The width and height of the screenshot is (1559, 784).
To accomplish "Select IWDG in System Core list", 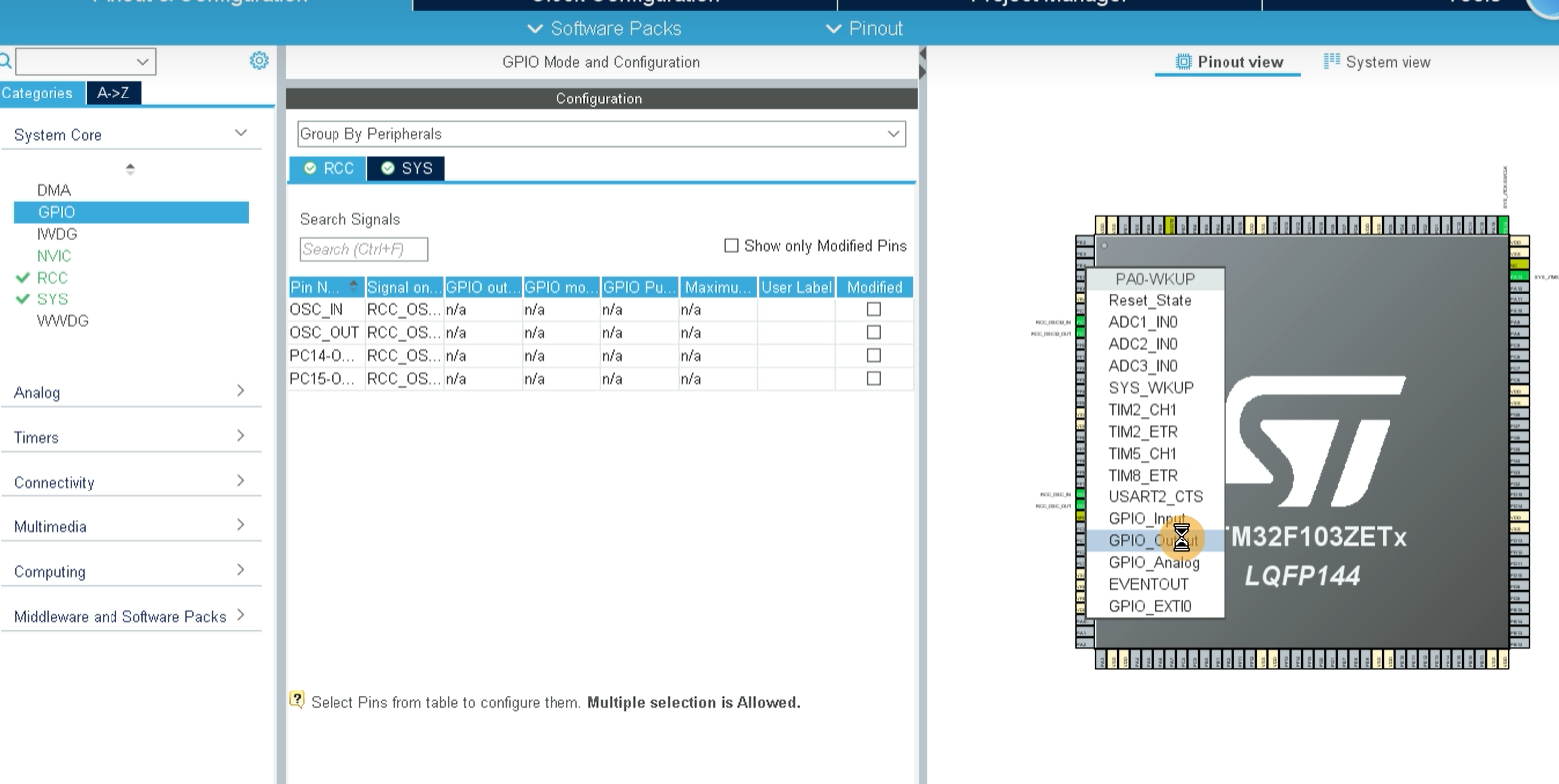I will [57, 234].
